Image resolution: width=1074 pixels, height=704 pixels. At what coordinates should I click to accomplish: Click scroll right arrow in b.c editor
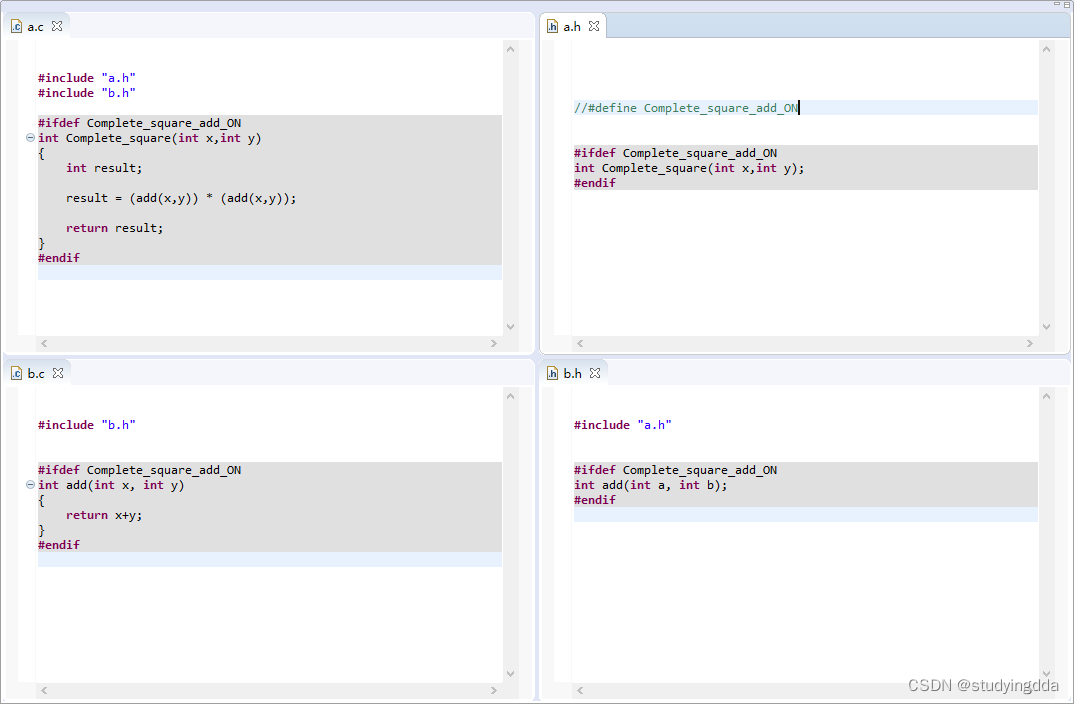(494, 690)
